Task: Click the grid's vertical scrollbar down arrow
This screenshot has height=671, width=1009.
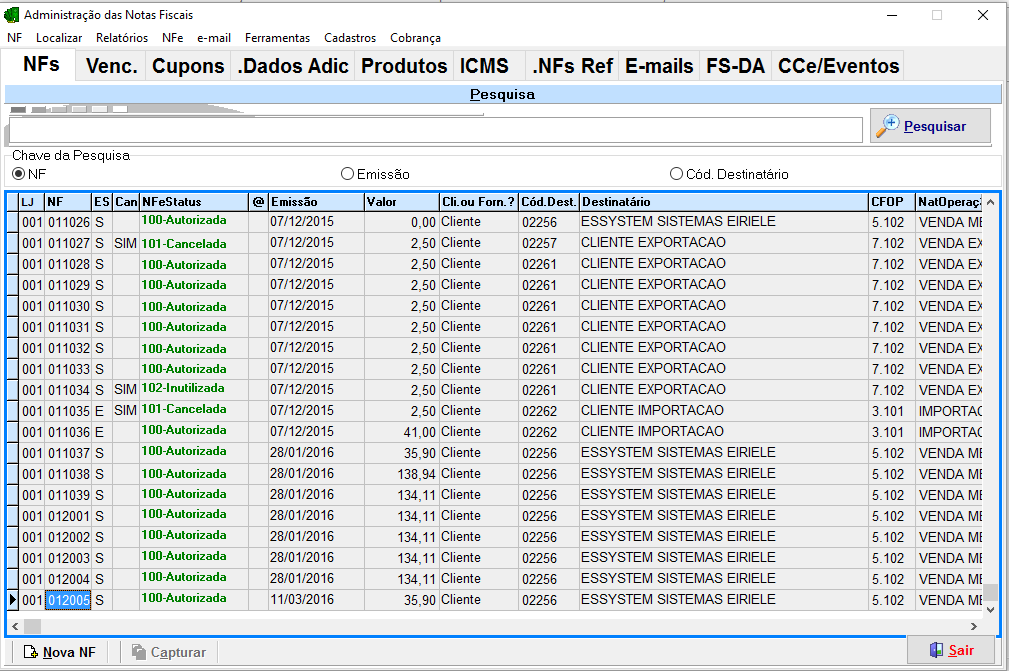Action: tap(990, 609)
